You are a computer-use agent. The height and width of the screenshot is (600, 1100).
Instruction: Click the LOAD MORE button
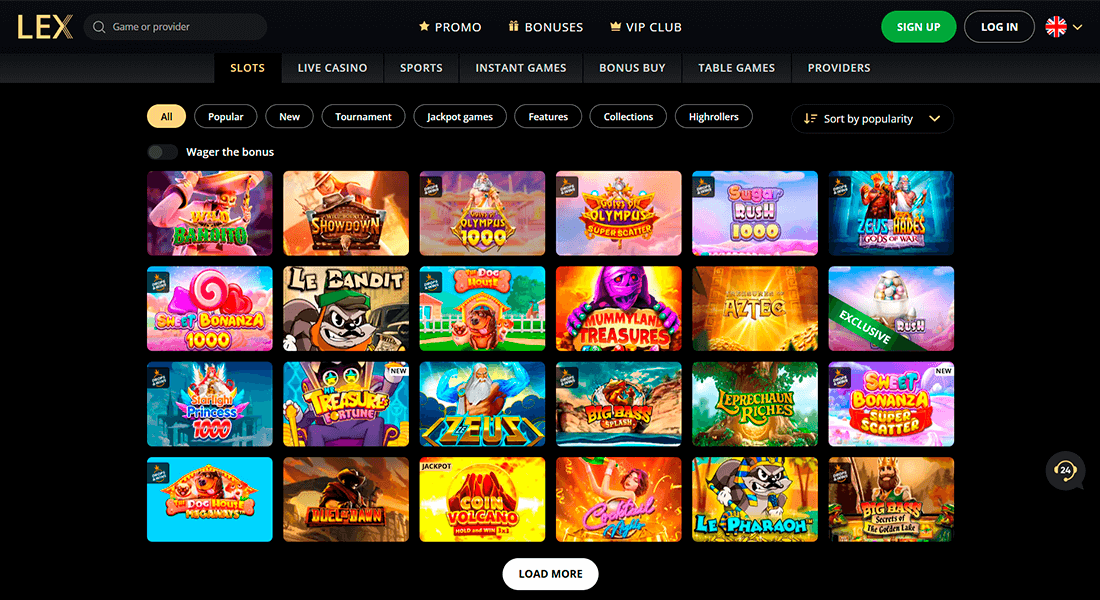(551, 573)
